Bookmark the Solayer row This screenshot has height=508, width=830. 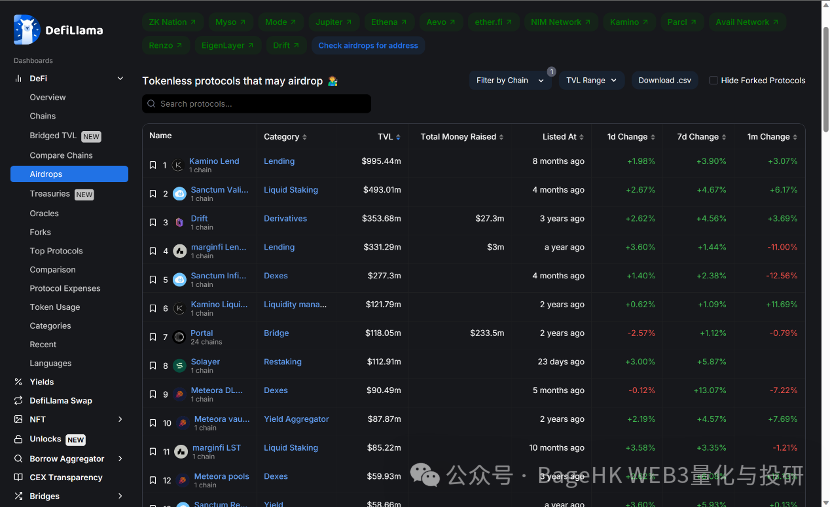pos(152,366)
